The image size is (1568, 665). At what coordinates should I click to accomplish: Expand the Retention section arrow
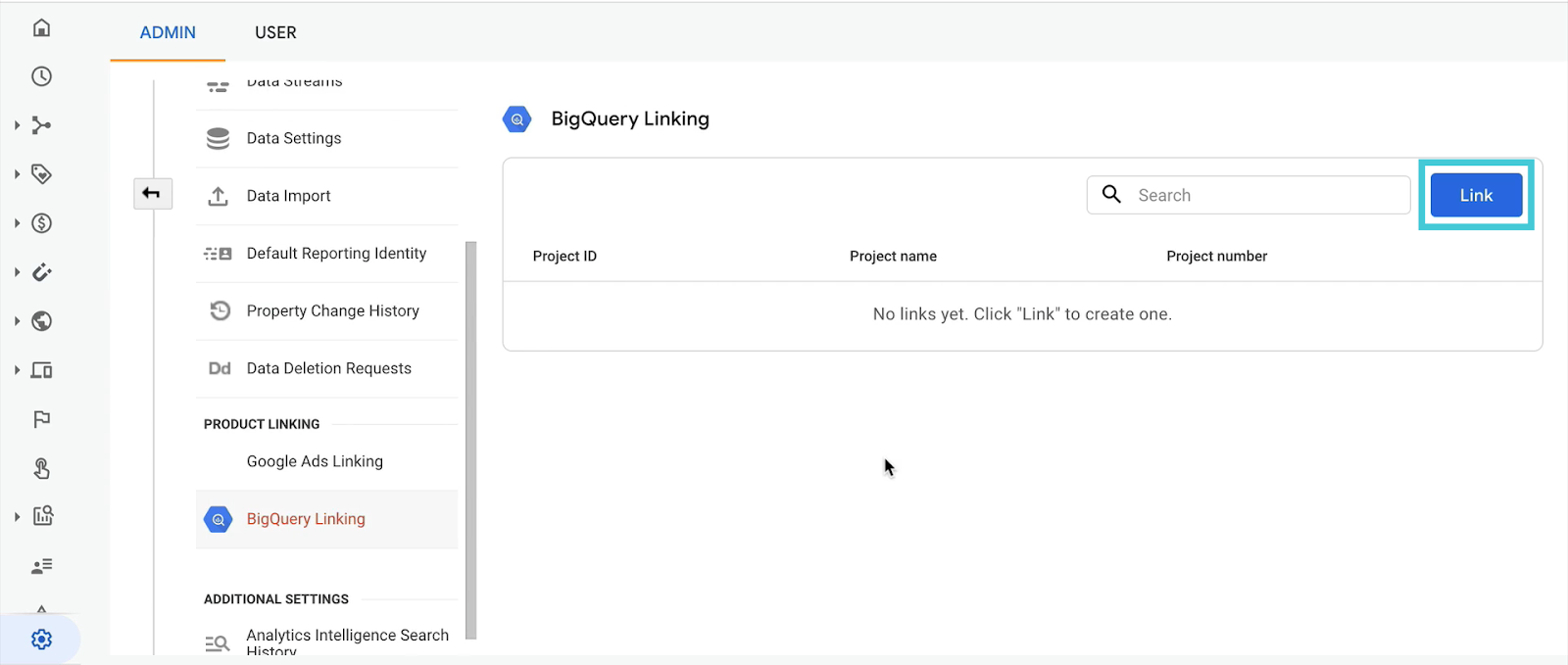(17, 272)
